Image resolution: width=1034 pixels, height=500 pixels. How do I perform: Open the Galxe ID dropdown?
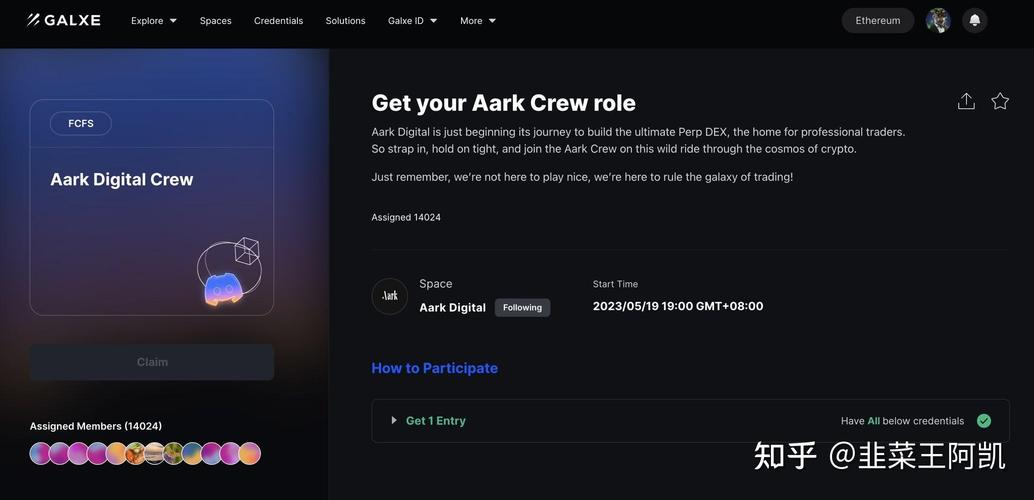tap(412, 20)
